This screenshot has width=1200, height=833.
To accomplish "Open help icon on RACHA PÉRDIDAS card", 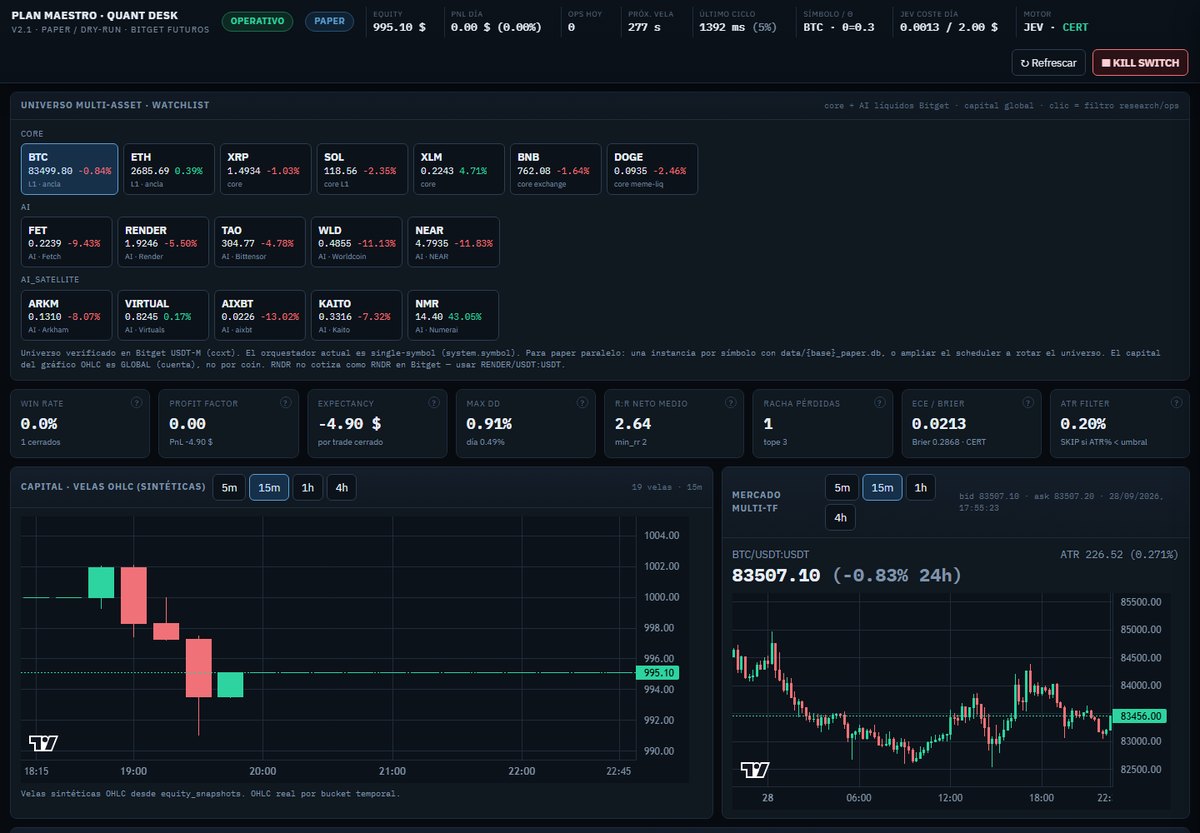I will click(880, 403).
